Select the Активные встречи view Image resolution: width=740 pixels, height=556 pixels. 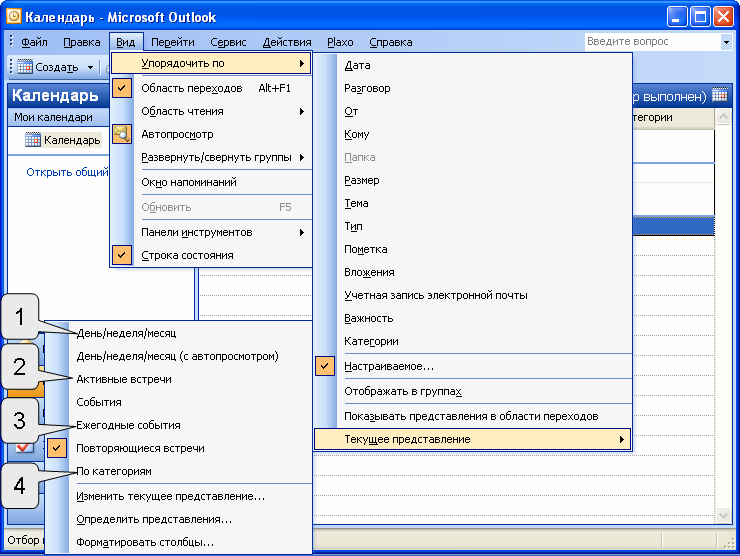[179, 379]
